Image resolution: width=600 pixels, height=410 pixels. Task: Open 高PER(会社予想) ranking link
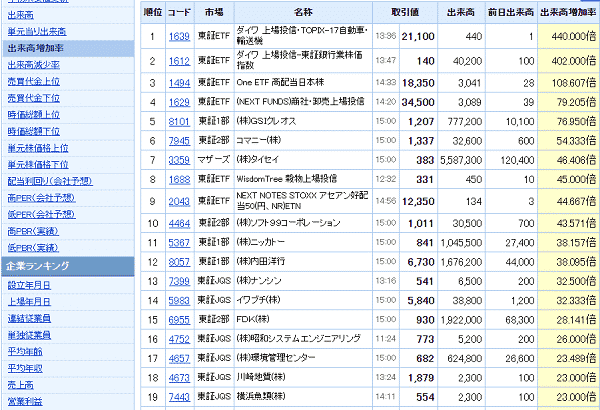[42, 198]
